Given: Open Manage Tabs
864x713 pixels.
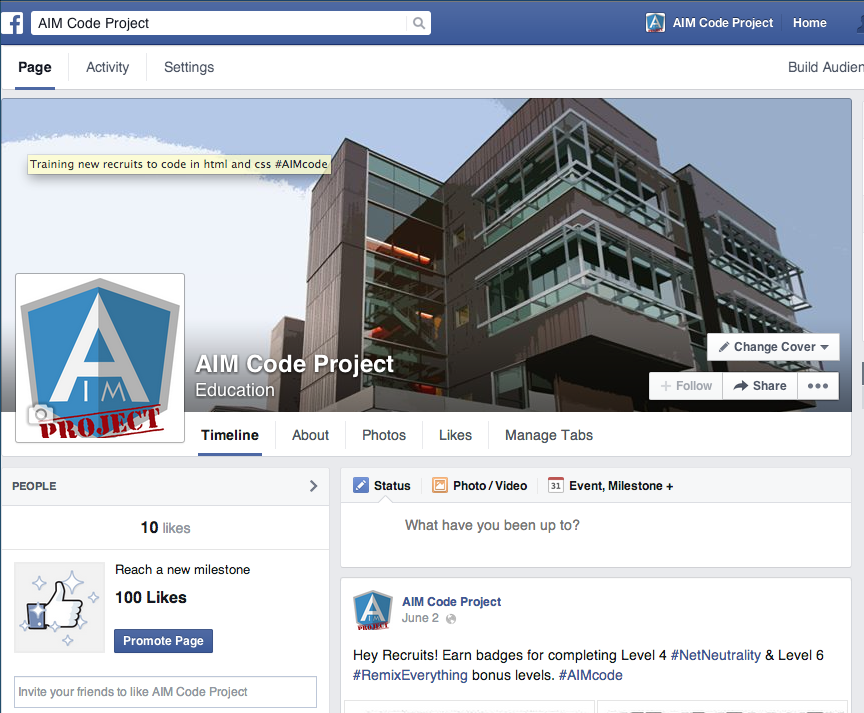Looking at the screenshot, I should [x=549, y=435].
